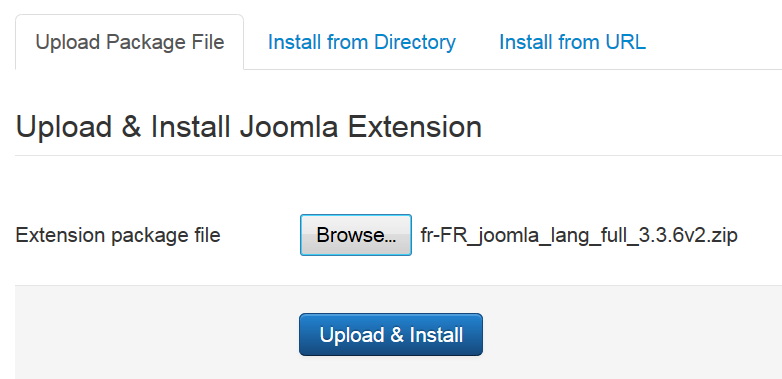Image resolution: width=782 pixels, height=379 pixels.
Task: Go to directory-based extension install
Action: pos(362,42)
